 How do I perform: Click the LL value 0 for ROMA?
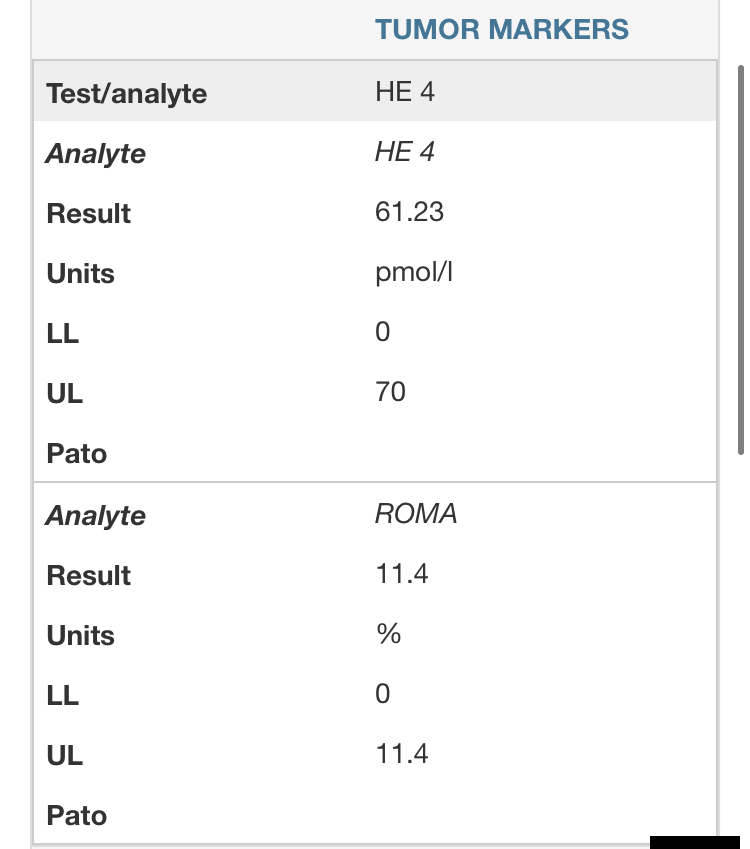click(383, 694)
